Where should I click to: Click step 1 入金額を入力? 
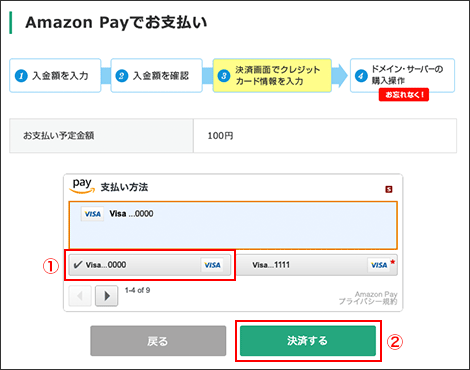(55, 76)
